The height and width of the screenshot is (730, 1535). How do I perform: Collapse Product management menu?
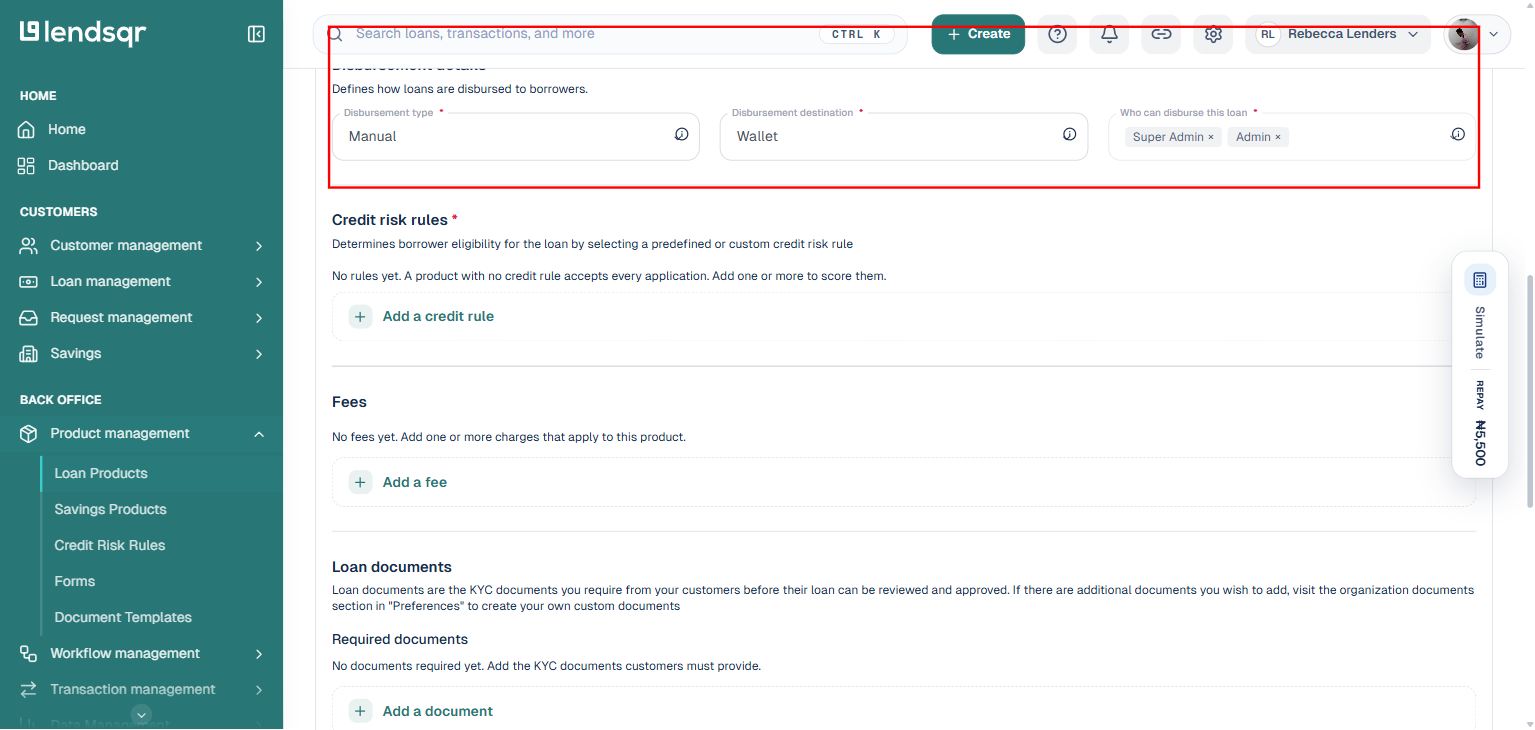coord(141,433)
